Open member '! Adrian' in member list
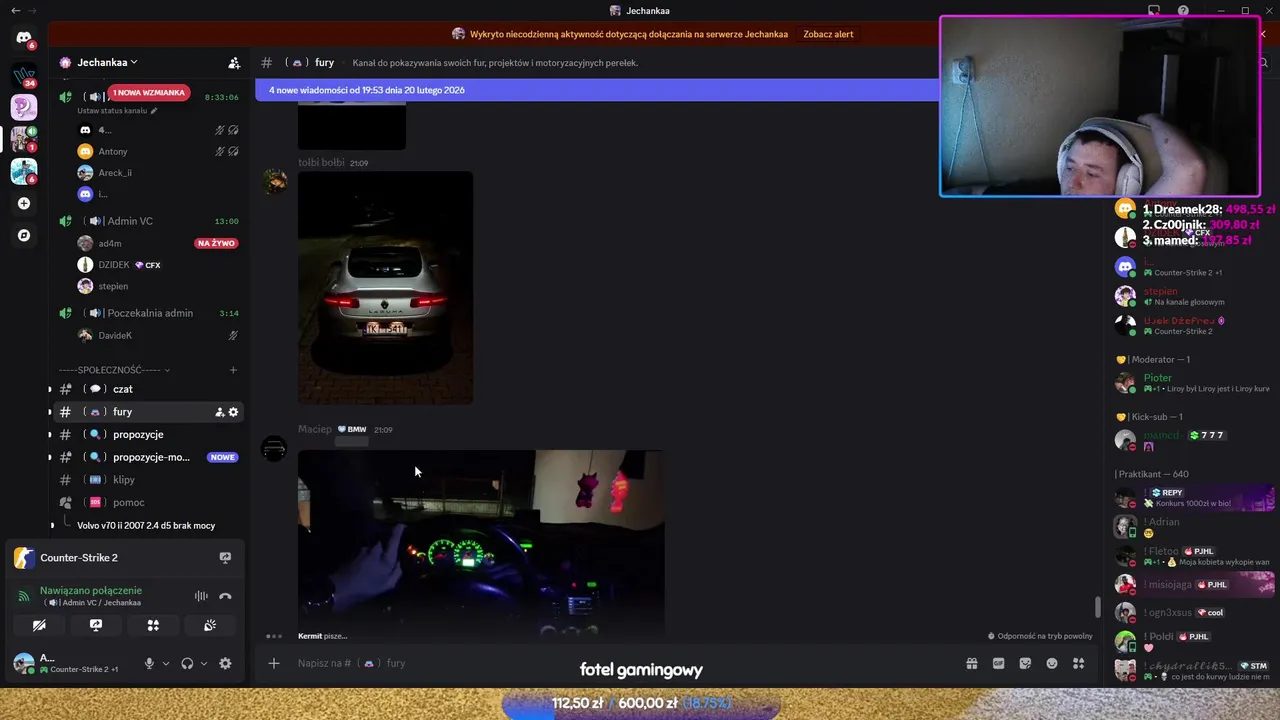The width and height of the screenshot is (1280, 720). [x=1194, y=527]
